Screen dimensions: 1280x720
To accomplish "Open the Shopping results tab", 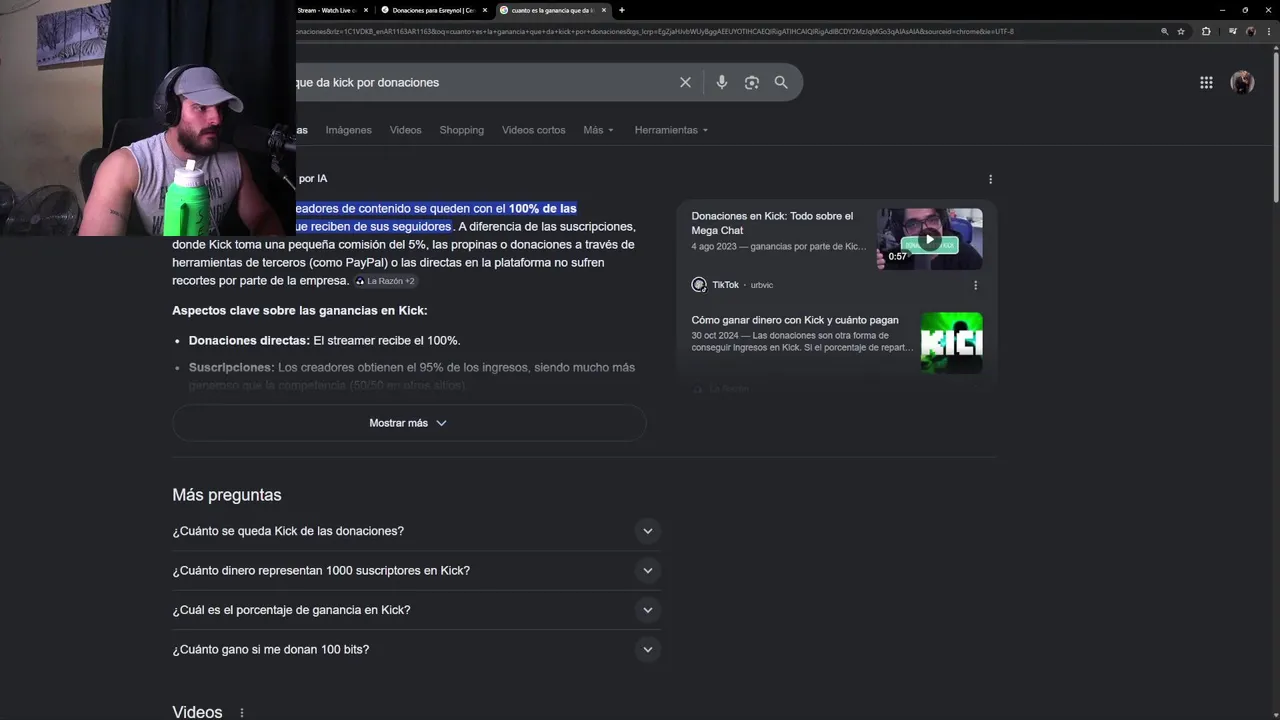I will (461, 130).
